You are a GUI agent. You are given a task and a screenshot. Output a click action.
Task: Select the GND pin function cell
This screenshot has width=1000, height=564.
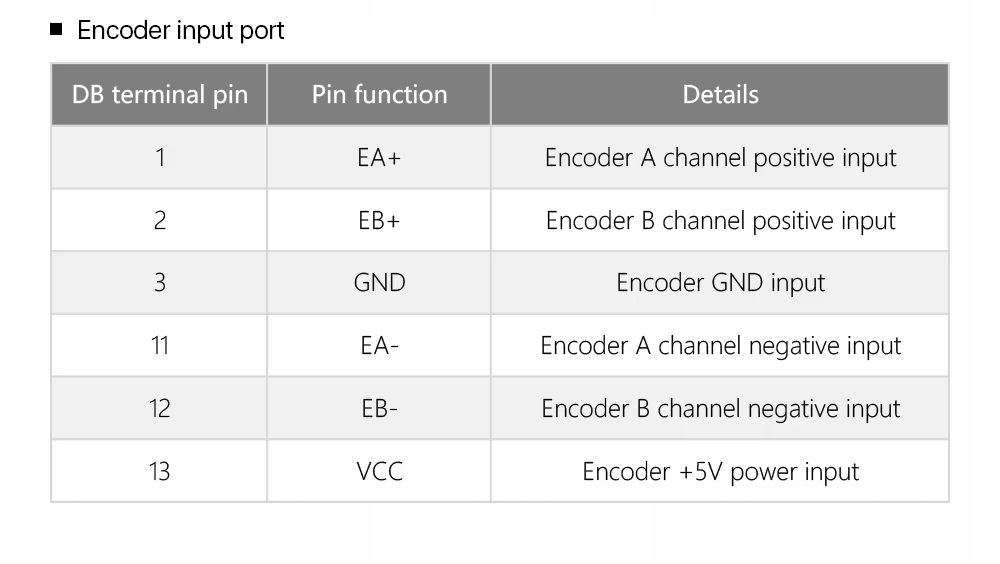coord(379,283)
